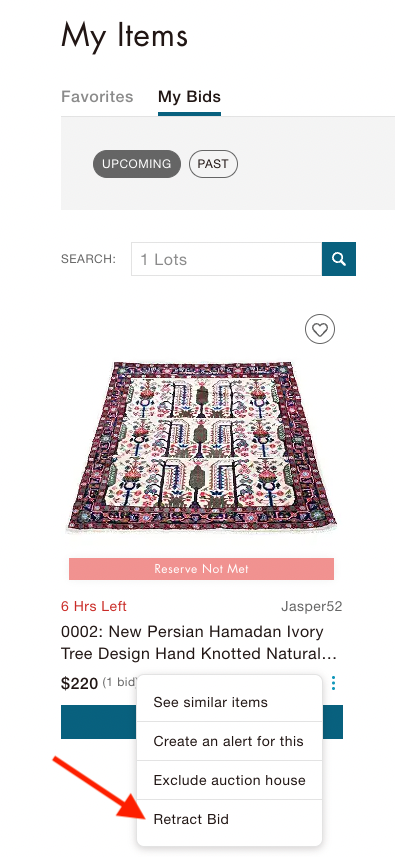This screenshot has width=395, height=857.
Task: Open the Persian rug thumbnail image
Action: [202, 447]
